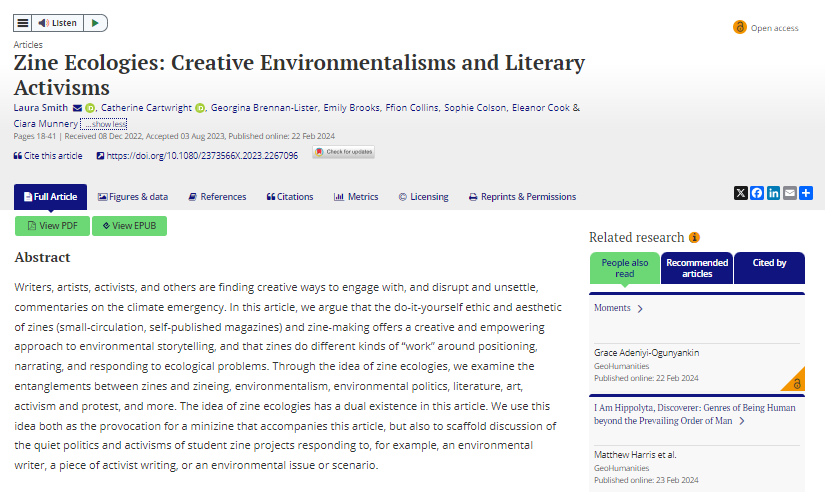Open the hamburger menu next to Listen
This screenshot has height=492, width=825.
pos(23,23)
